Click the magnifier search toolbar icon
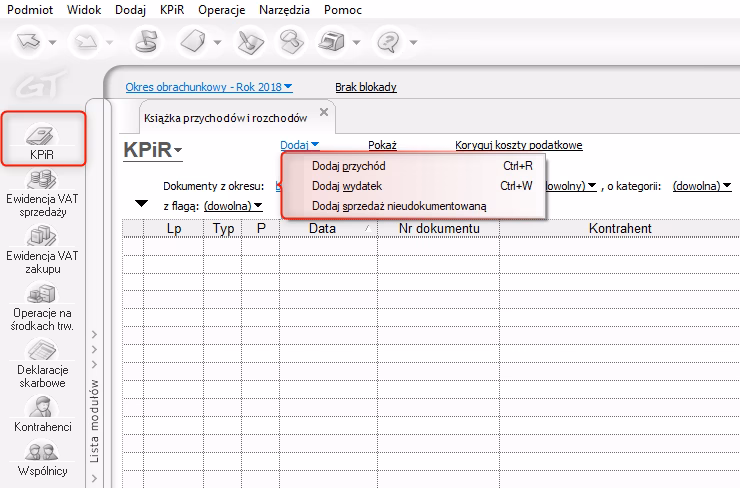Viewport: 740px width, 488px height. [290, 42]
